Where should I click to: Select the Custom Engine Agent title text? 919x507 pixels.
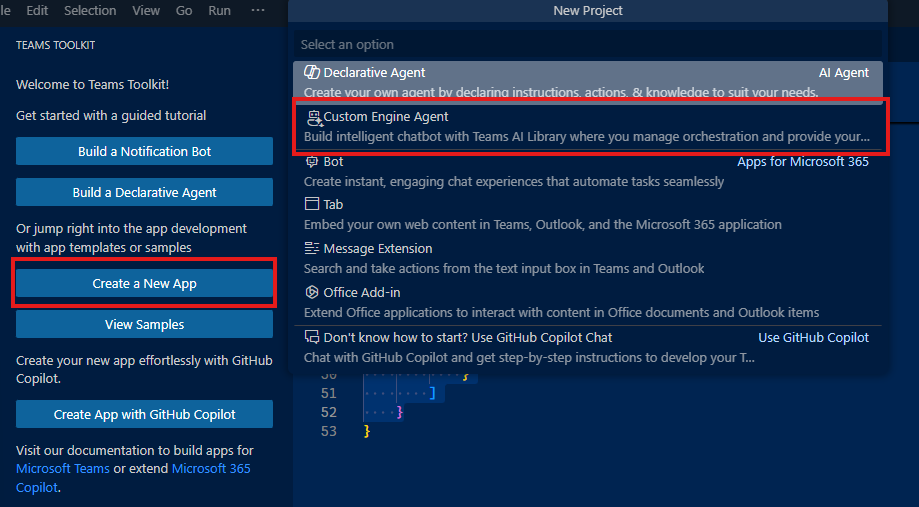pyautogui.click(x=386, y=117)
